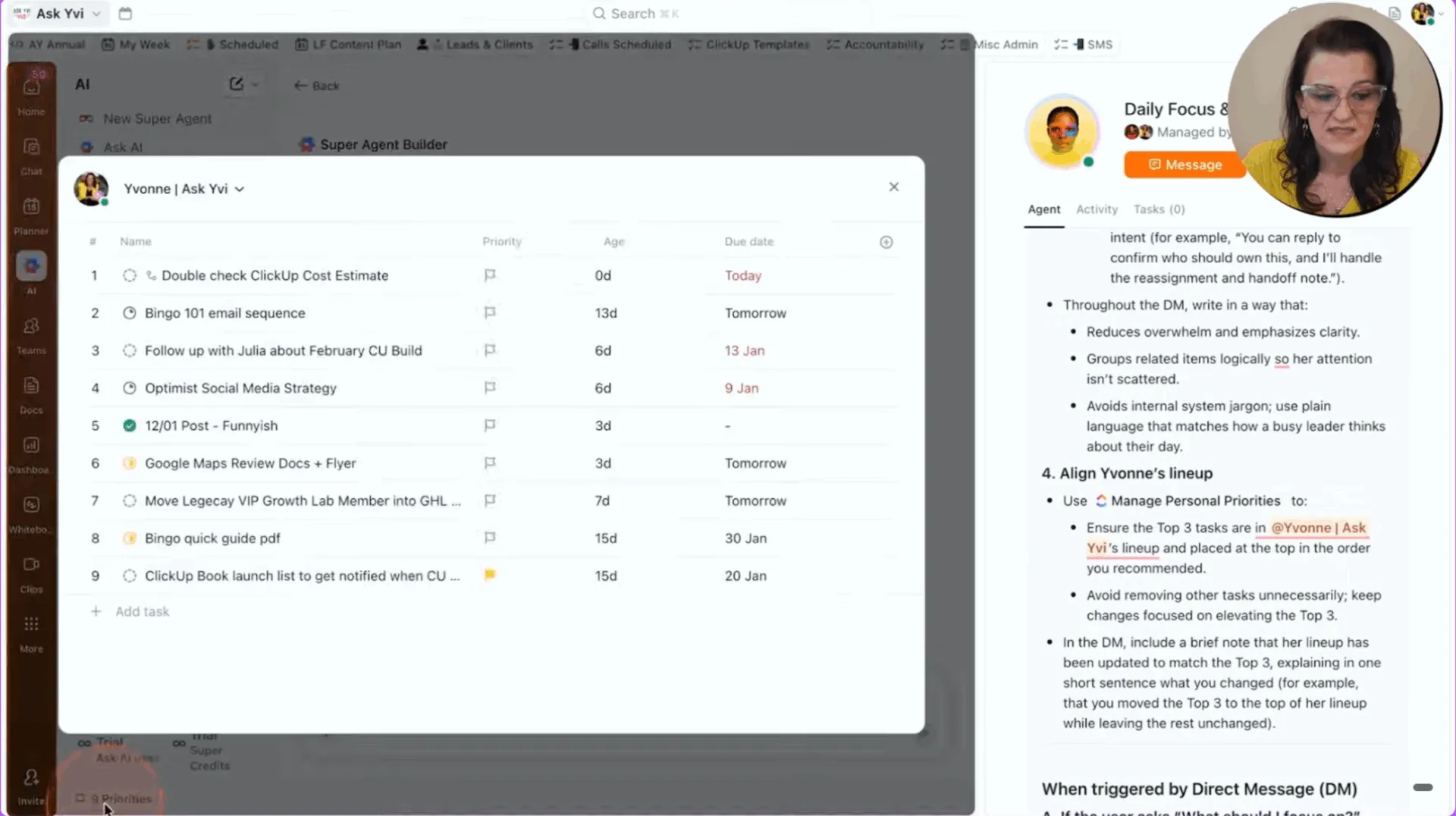Screen dimensions: 1456x816
Task: Open Docs in the left sidebar
Action: [x=31, y=395]
